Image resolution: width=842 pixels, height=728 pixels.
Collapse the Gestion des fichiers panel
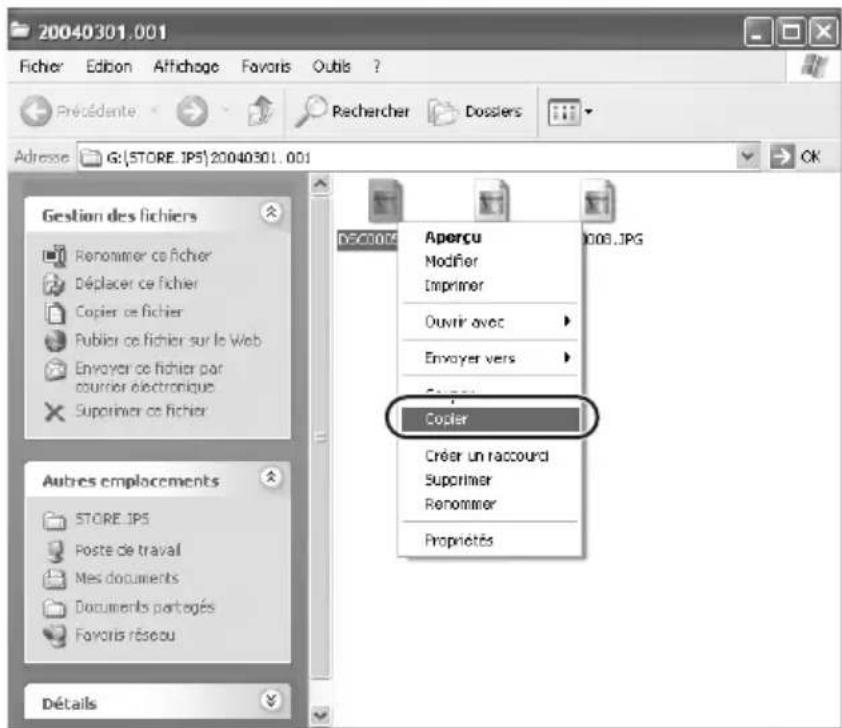tap(271, 213)
